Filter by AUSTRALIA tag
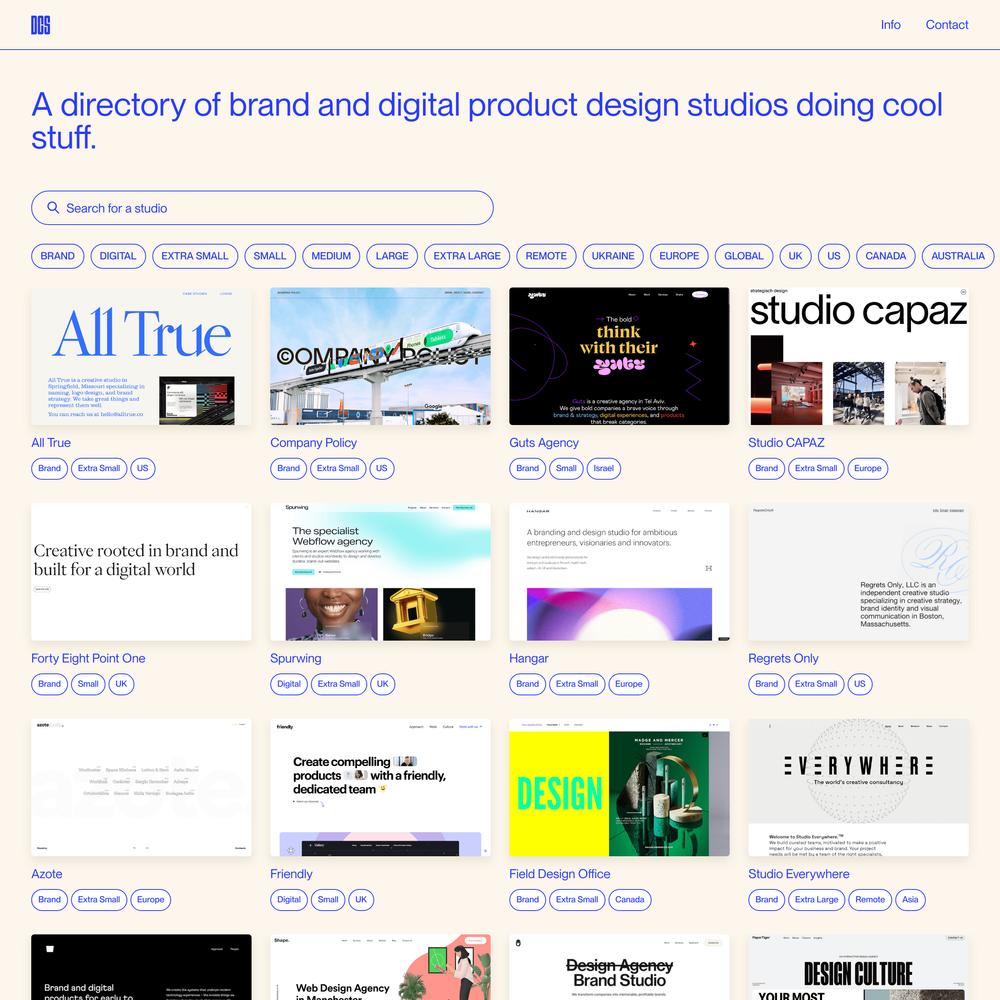 click(958, 256)
